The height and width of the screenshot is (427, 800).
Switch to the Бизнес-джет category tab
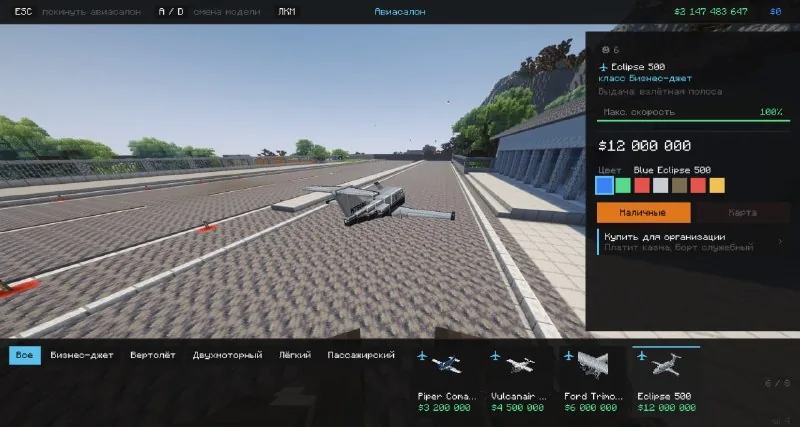click(x=82, y=355)
